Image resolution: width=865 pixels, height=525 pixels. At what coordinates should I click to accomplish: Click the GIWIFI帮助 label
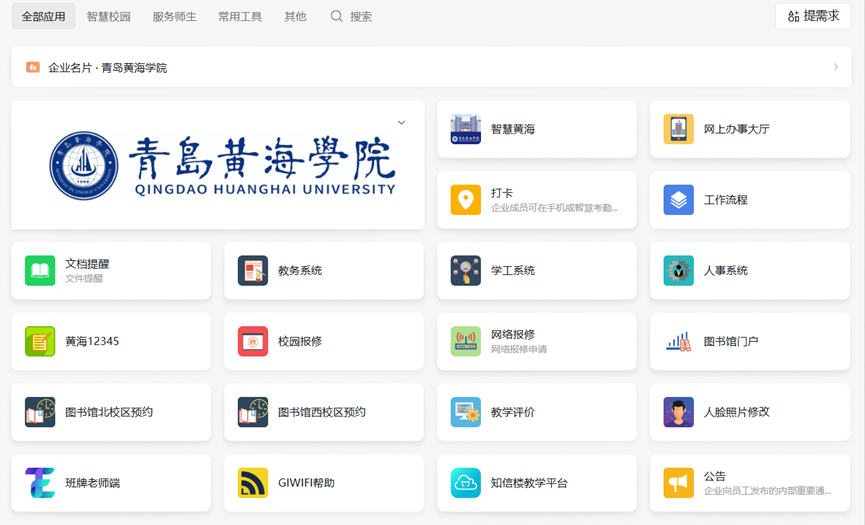pos(306,483)
